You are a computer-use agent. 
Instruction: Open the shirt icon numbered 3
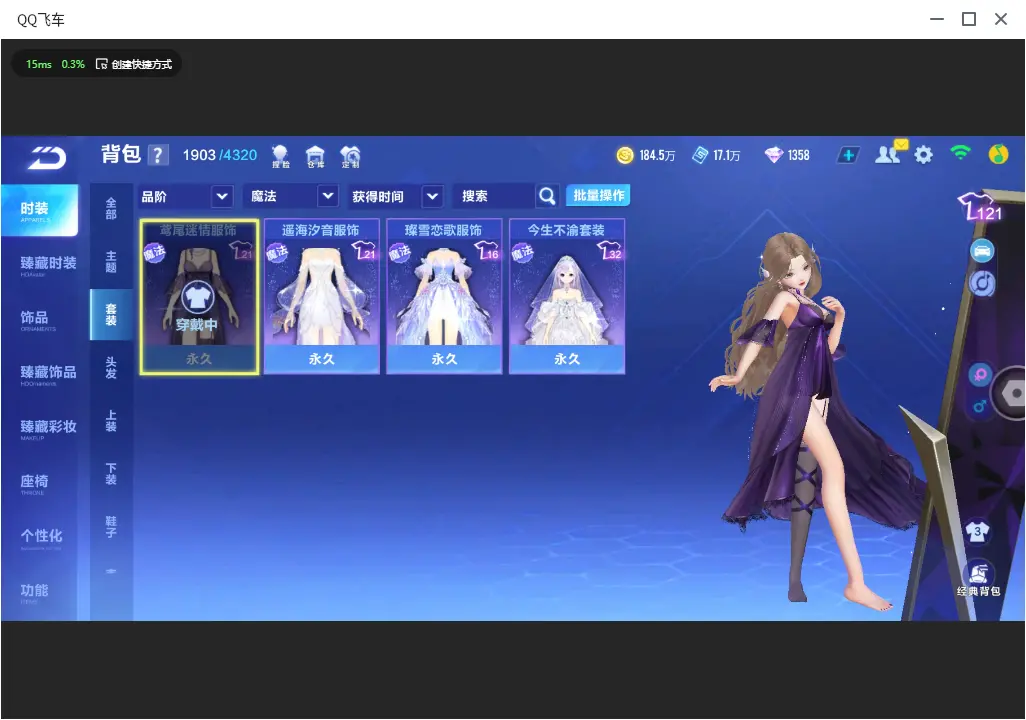tap(978, 531)
